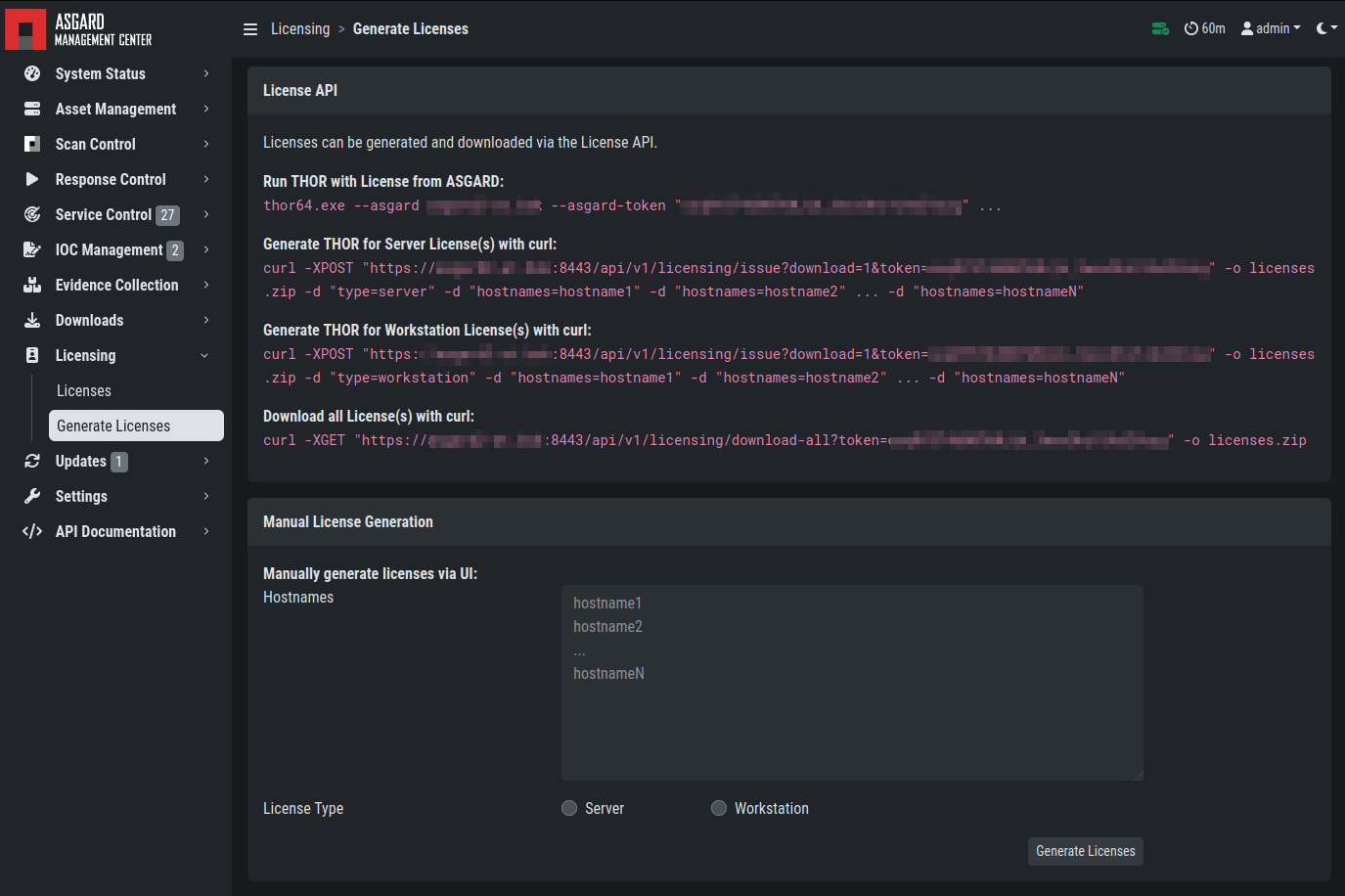The height and width of the screenshot is (896, 1345).
Task: Click the Generate Licenses breadcrumb title
Action: 411,28
